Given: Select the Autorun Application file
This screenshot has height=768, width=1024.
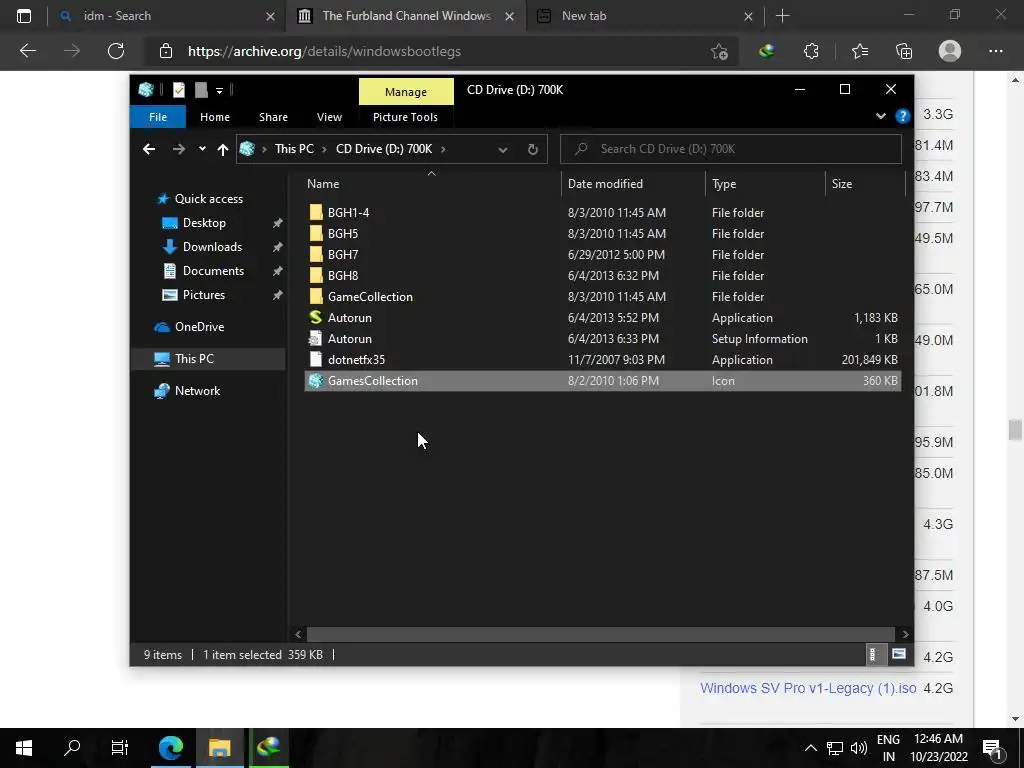Looking at the screenshot, I should point(603,318).
